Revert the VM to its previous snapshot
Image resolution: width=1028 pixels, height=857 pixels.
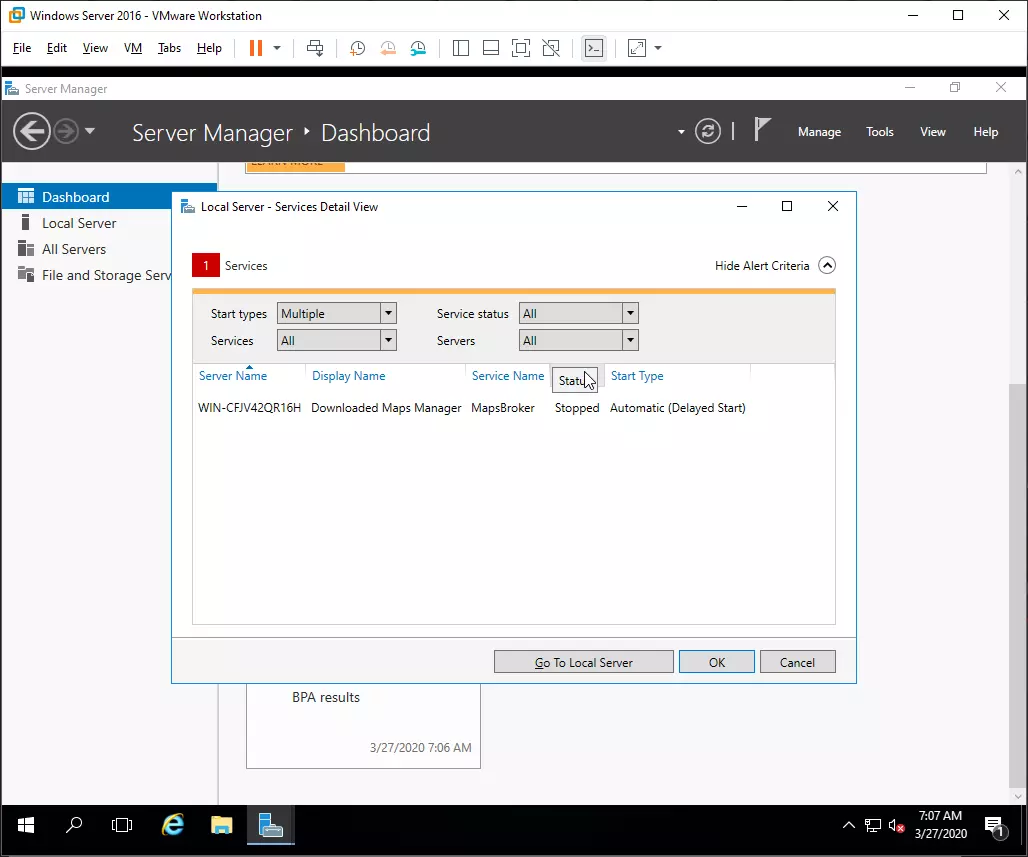coord(388,48)
